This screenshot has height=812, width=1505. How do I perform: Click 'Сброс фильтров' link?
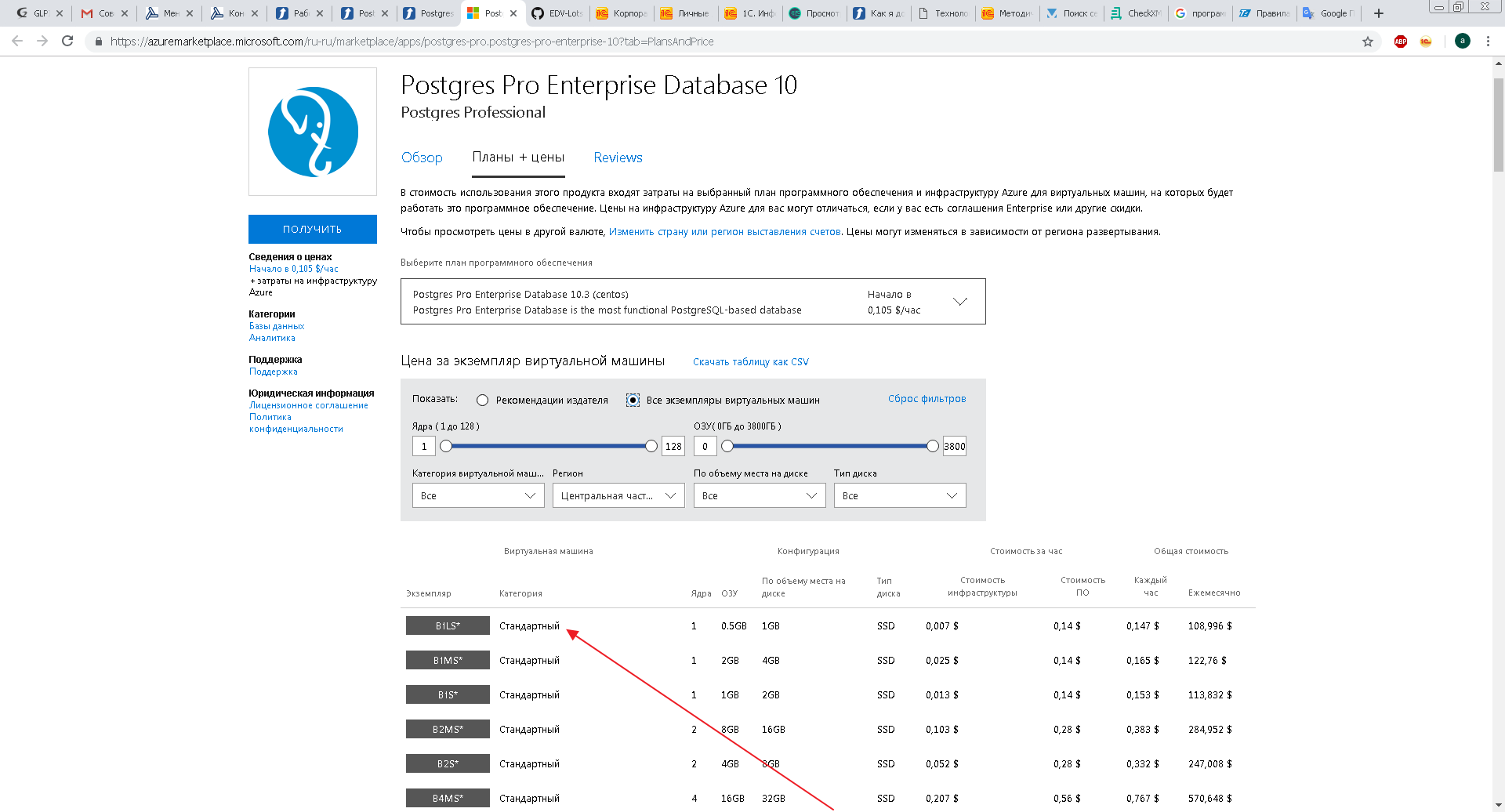click(x=927, y=399)
